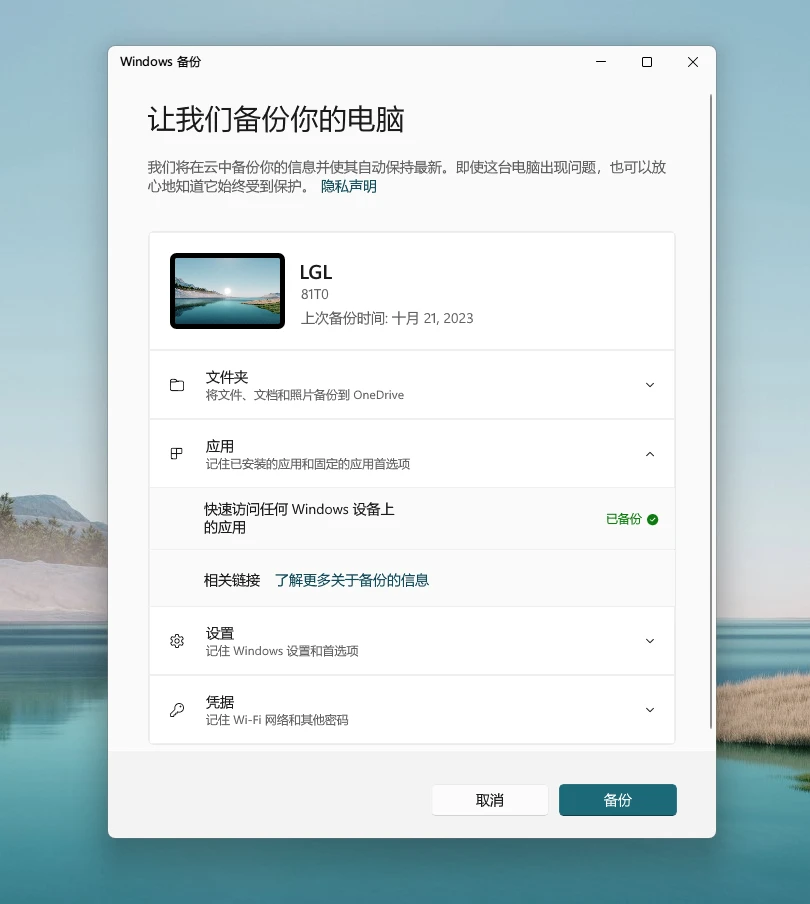Click the key icon beside 凭据

click(x=177, y=710)
